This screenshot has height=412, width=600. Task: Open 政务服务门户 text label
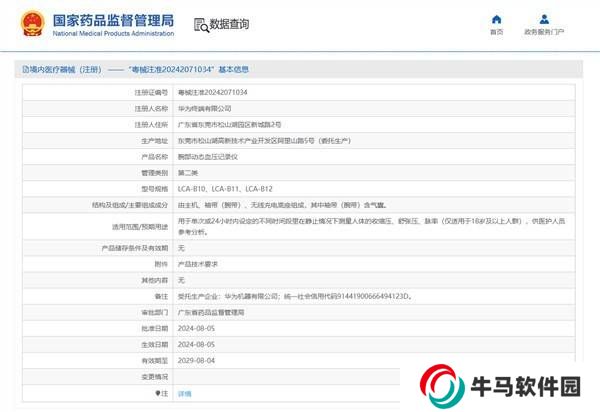[544, 32]
